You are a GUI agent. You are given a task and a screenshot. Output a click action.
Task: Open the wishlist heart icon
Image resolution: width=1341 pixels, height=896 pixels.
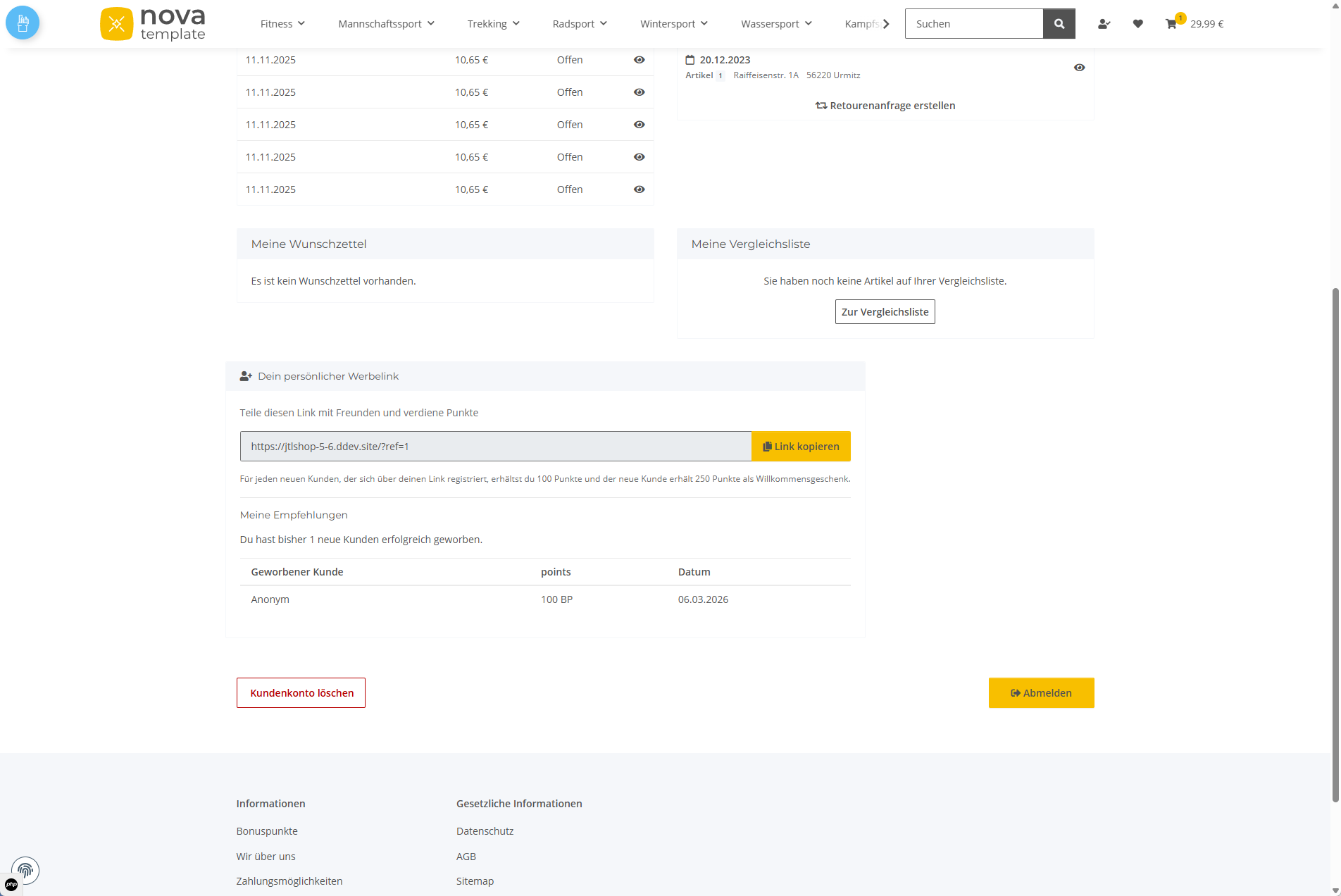pyautogui.click(x=1138, y=23)
